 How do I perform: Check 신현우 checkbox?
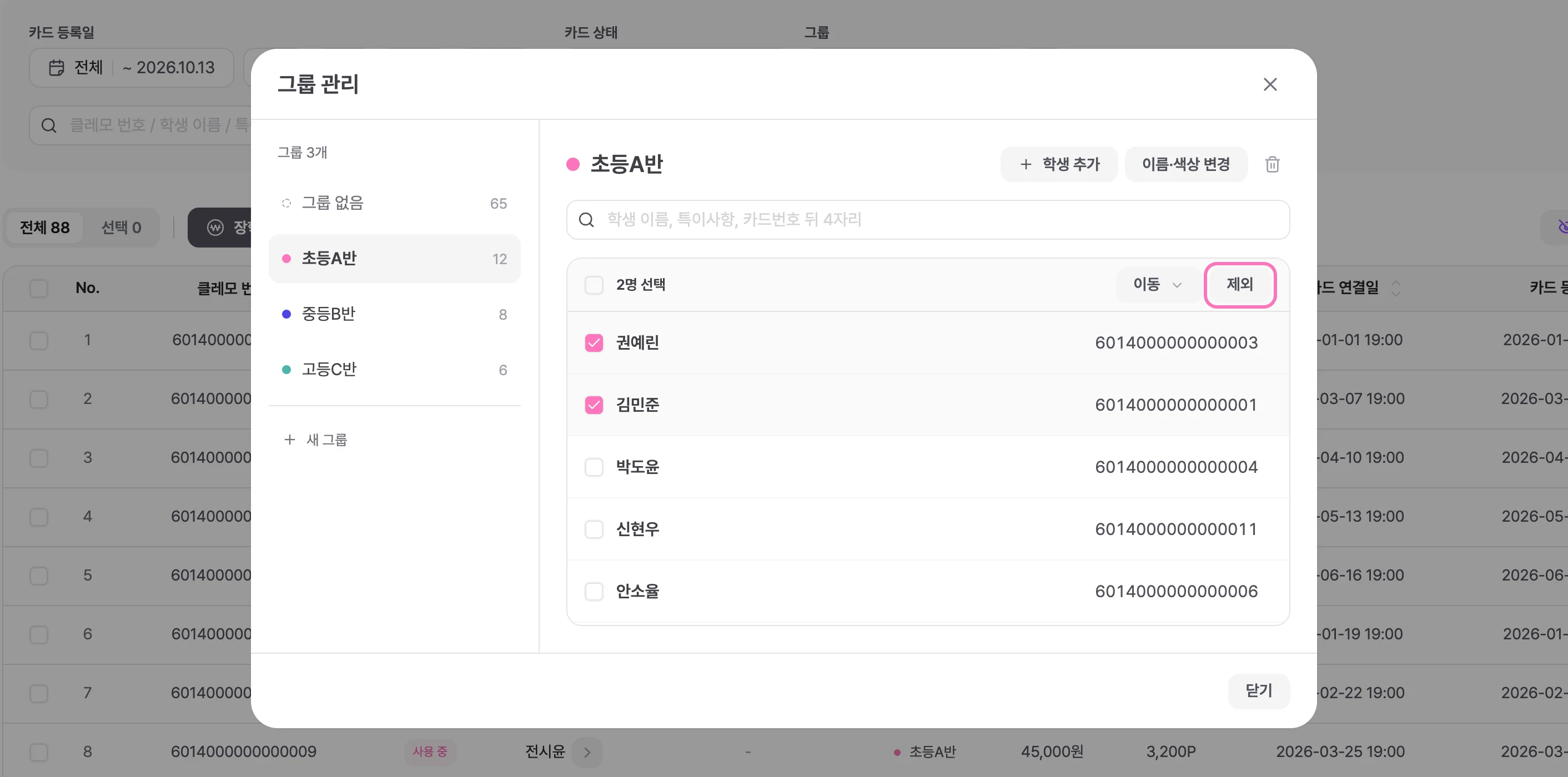[594, 529]
